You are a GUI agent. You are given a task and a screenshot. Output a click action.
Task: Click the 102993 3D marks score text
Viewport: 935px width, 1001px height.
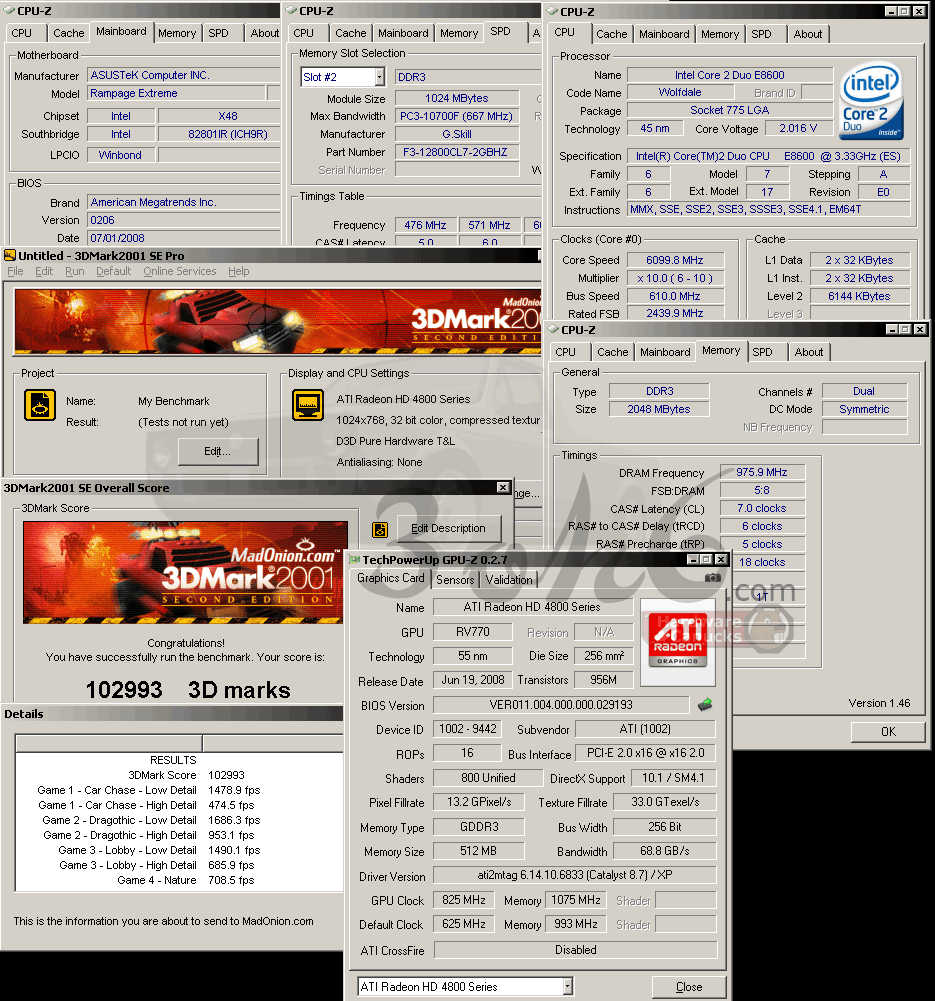click(188, 689)
